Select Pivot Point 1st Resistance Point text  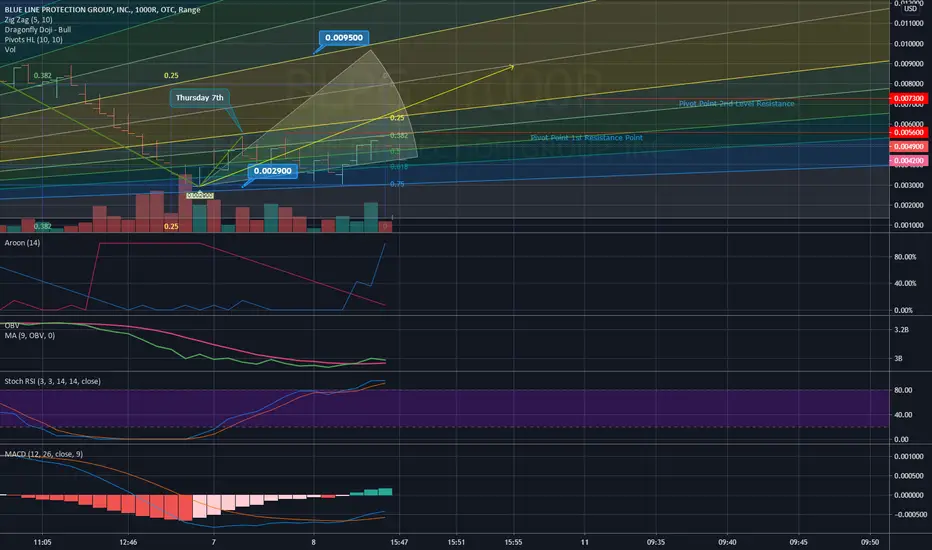(x=586, y=137)
